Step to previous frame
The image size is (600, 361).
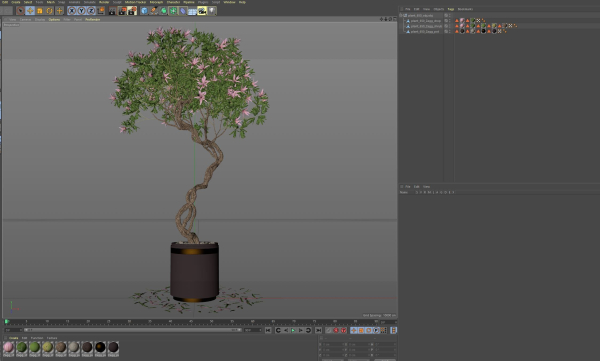pos(286,330)
